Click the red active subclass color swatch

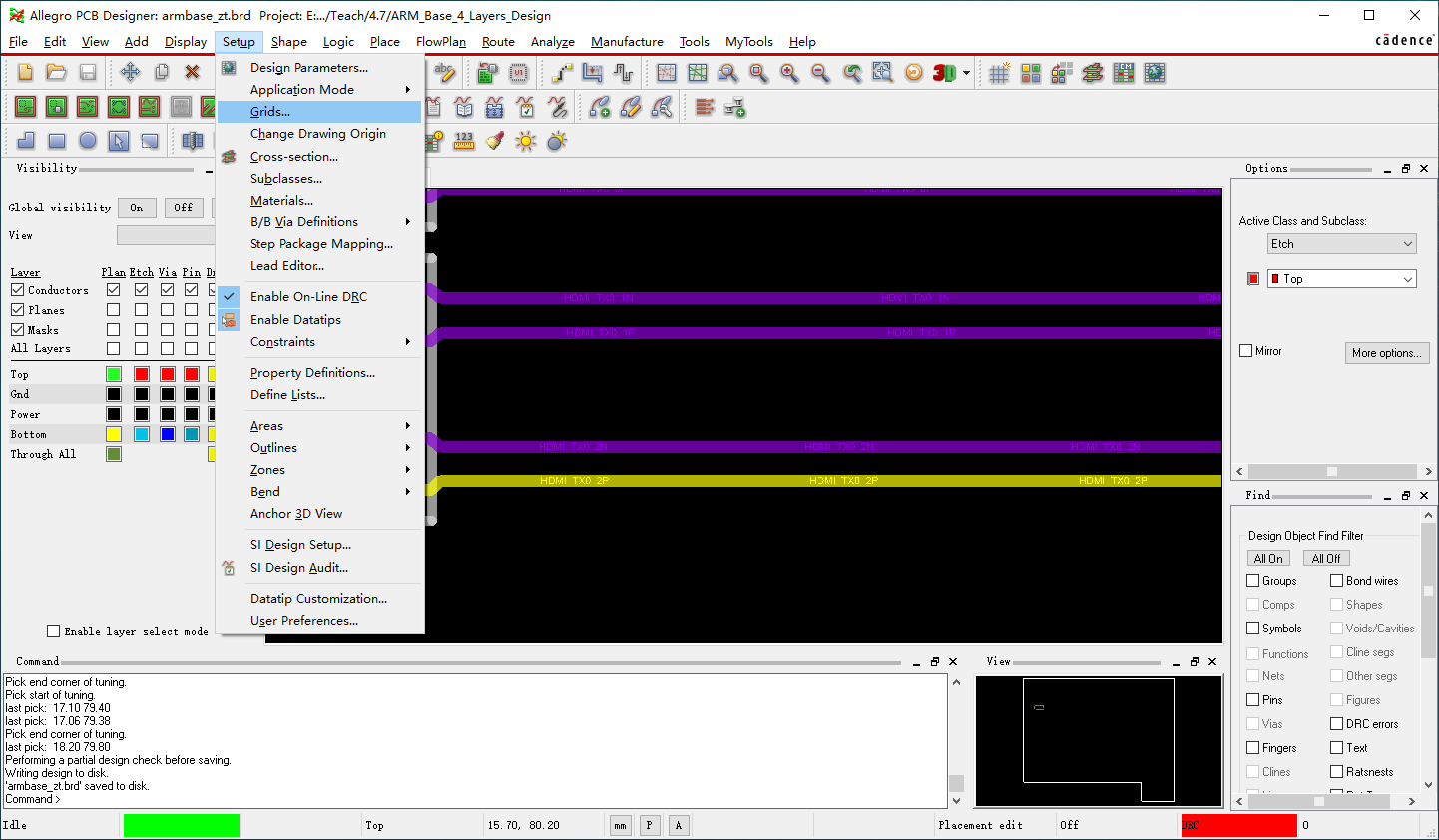pyautogui.click(x=1253, y=279)
